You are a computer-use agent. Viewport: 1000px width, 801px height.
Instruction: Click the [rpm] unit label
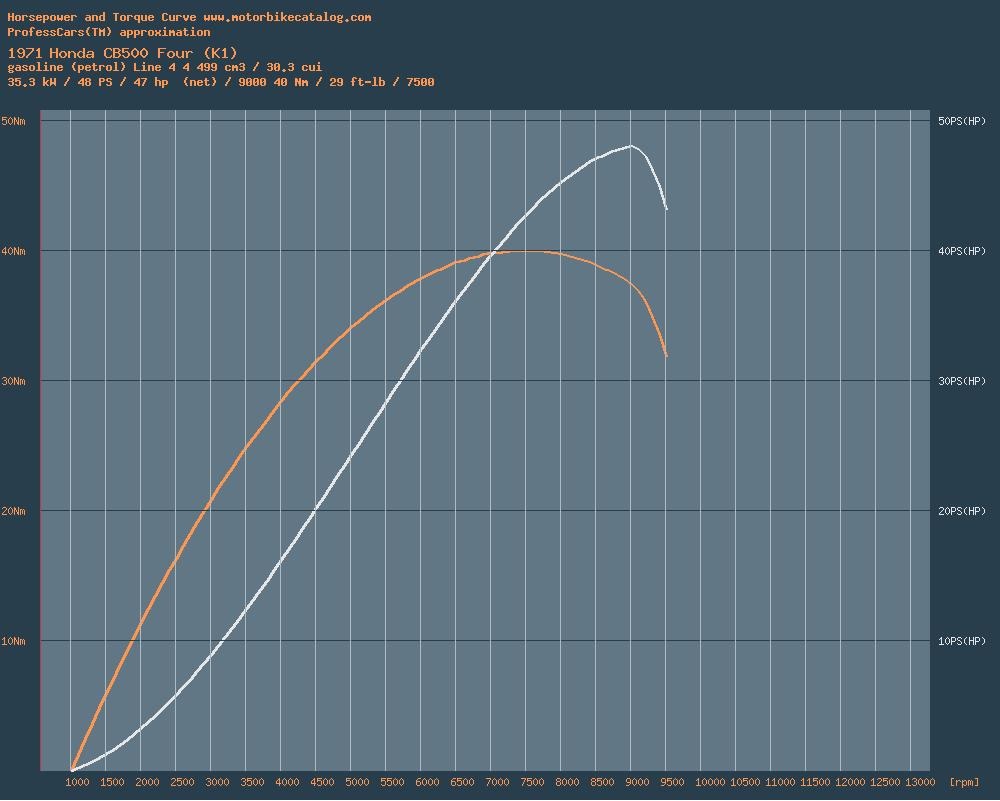964,782
